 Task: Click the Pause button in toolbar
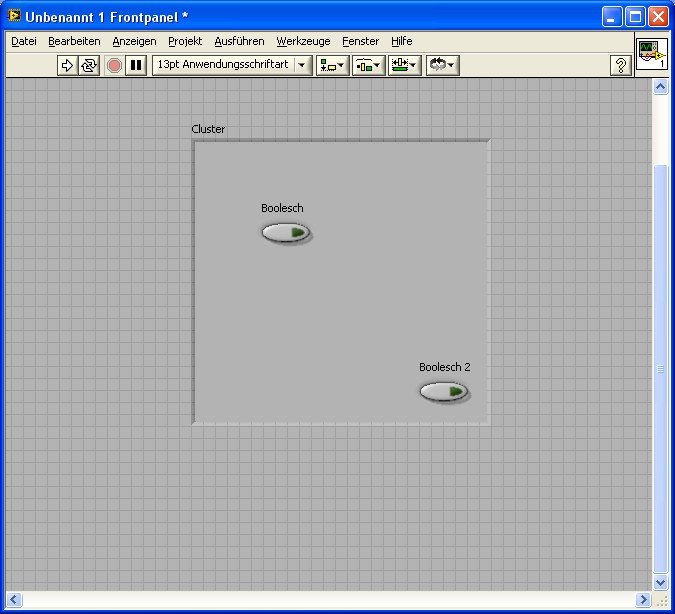(x=136, y=65)
